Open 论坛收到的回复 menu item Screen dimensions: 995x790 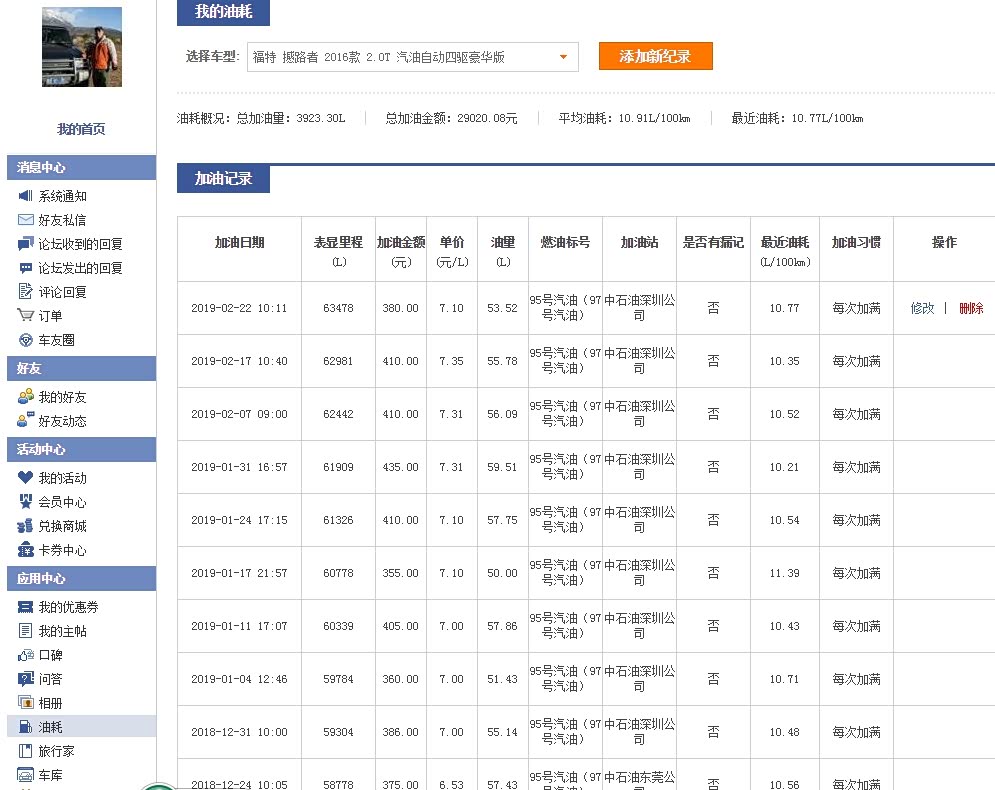pyautogui.click(x=80, y=244)
